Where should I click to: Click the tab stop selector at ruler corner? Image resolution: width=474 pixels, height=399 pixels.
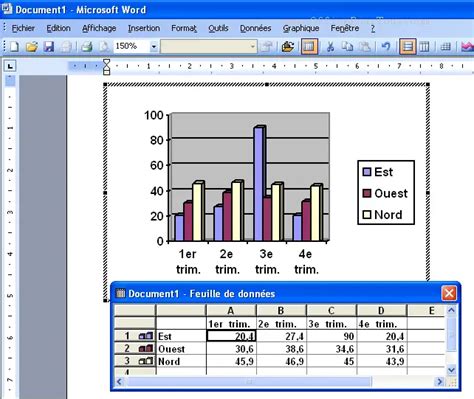[10, 66]
